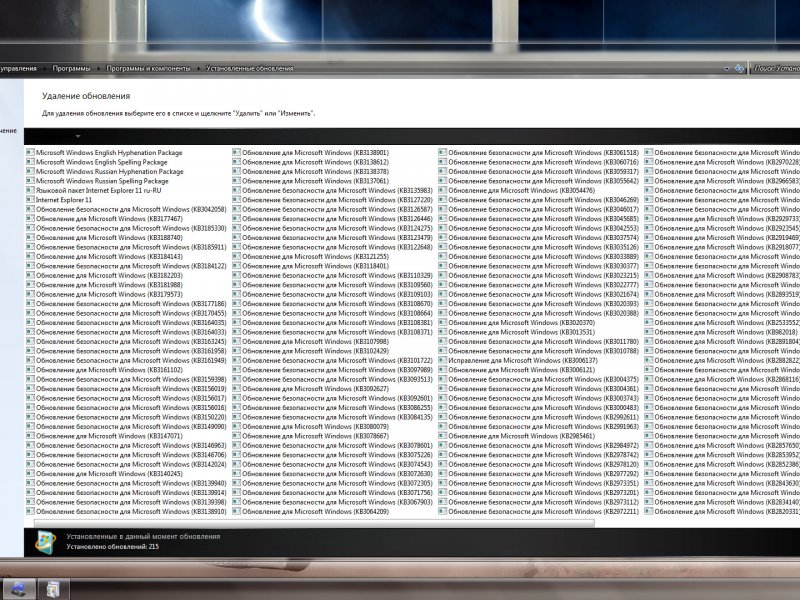Select security update KB3138910
The width and height of the screenshot is (800, 600).
point(127,511)
